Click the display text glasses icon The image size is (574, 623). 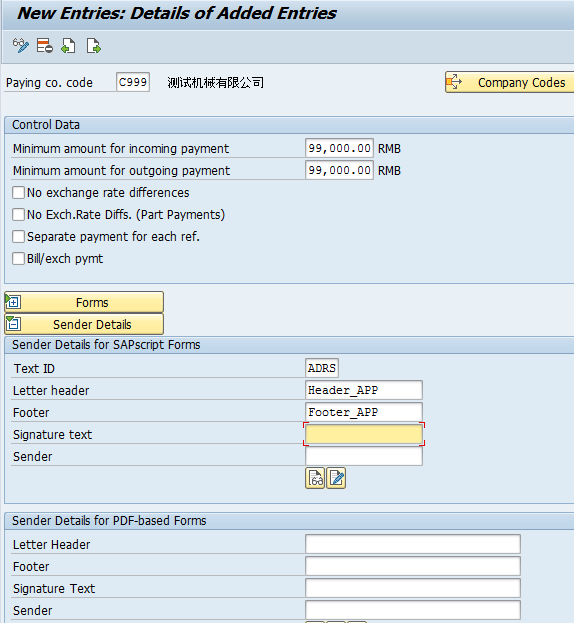(315, 478)
